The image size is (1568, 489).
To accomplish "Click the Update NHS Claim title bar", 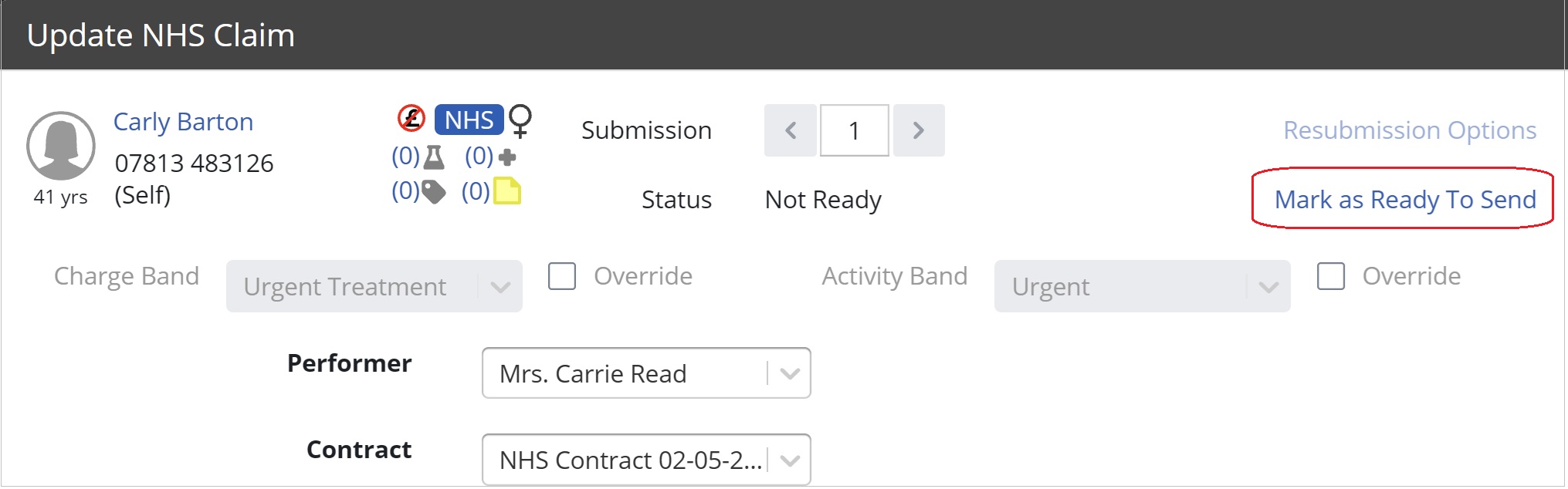I will pyautogui.click(x=161, y=35).
